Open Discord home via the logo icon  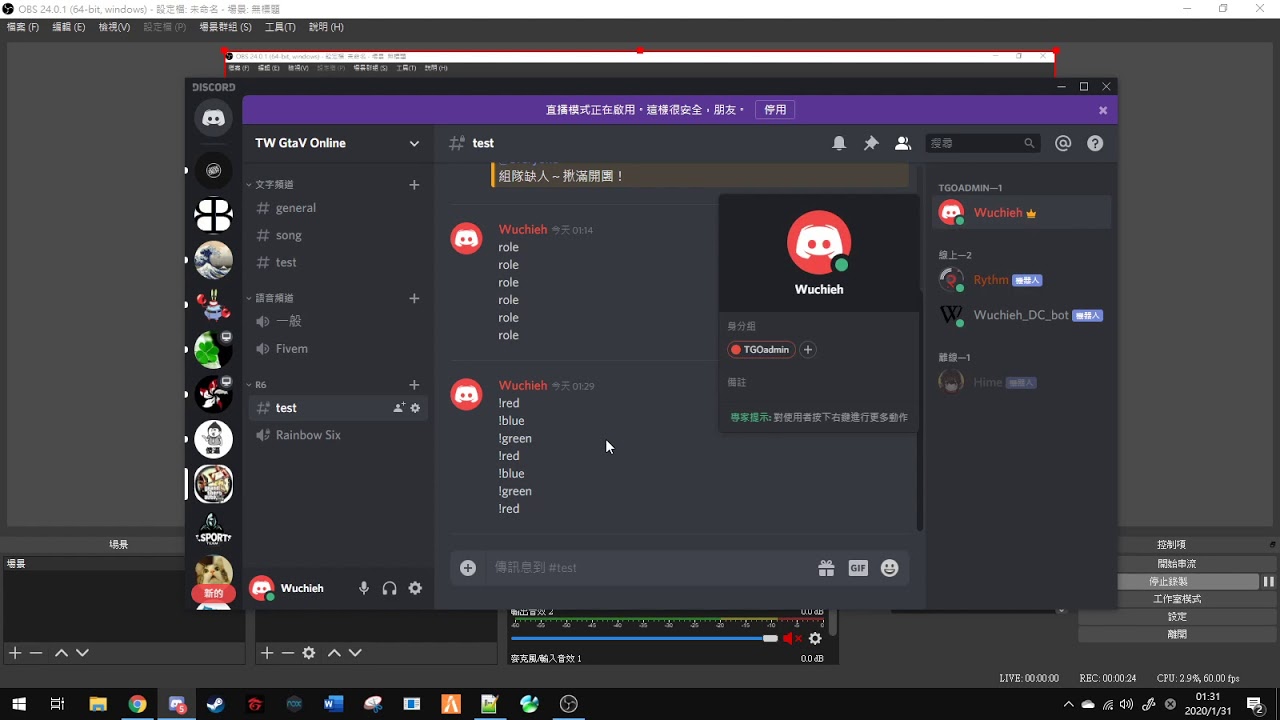pos(213,118)
